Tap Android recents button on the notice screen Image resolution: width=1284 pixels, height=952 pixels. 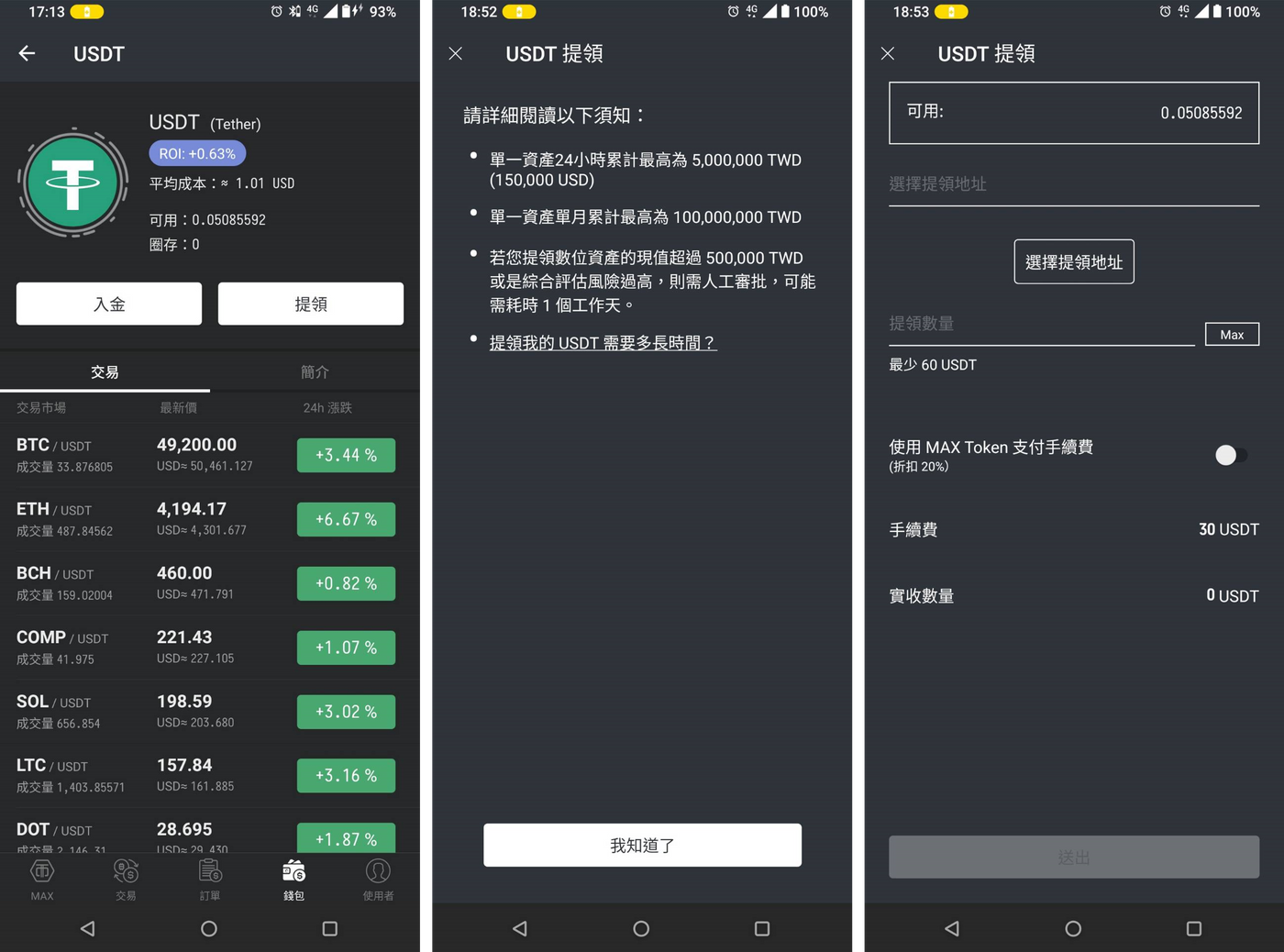pos(762,928)
